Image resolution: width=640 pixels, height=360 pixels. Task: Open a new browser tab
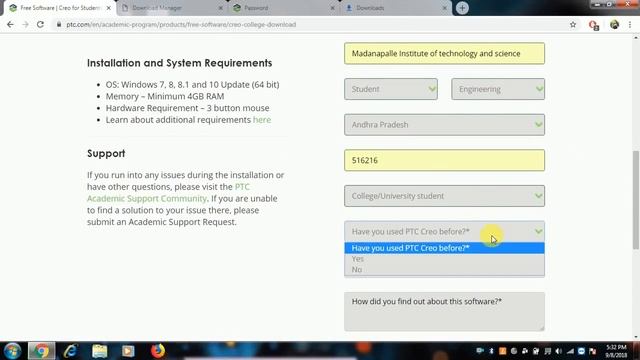[x=462, y=8]
